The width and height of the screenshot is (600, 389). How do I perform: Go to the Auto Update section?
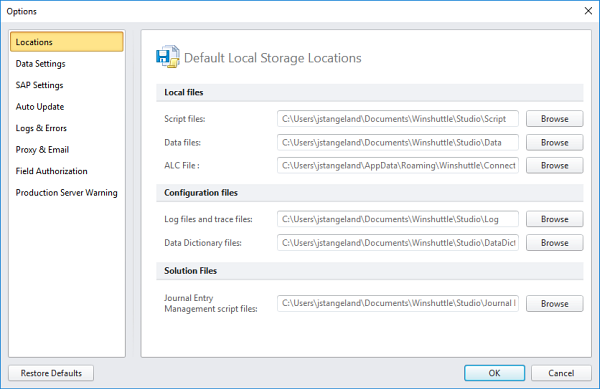pyautogui.click(x=39, y=106)
